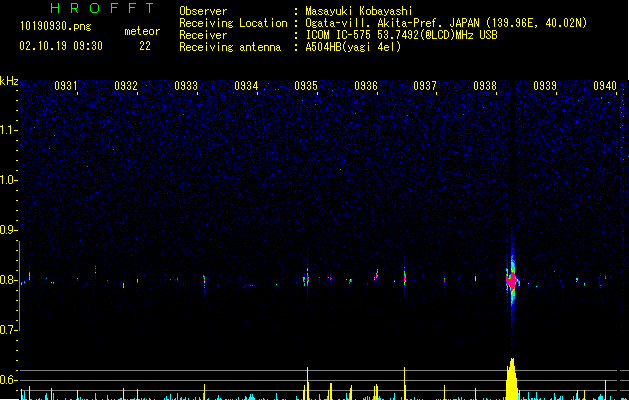Click the 1.1 kHz axis label

pos(9,130)
